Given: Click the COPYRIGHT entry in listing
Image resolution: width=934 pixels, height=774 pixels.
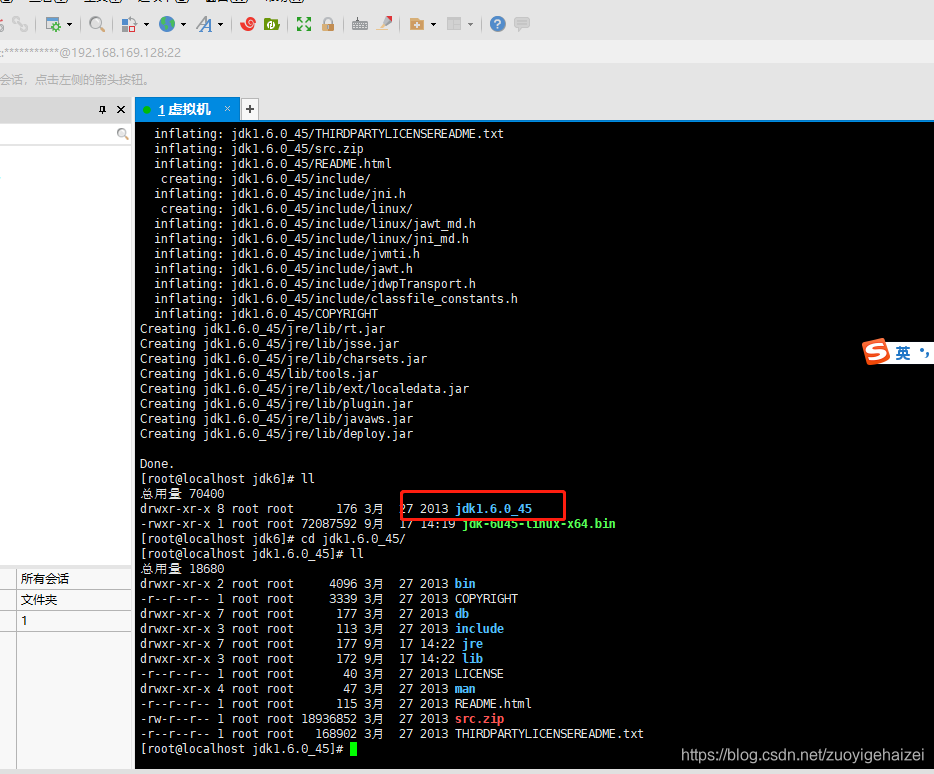Looking at the screenshot, I should pyautogui.click(x=487, y=599).
